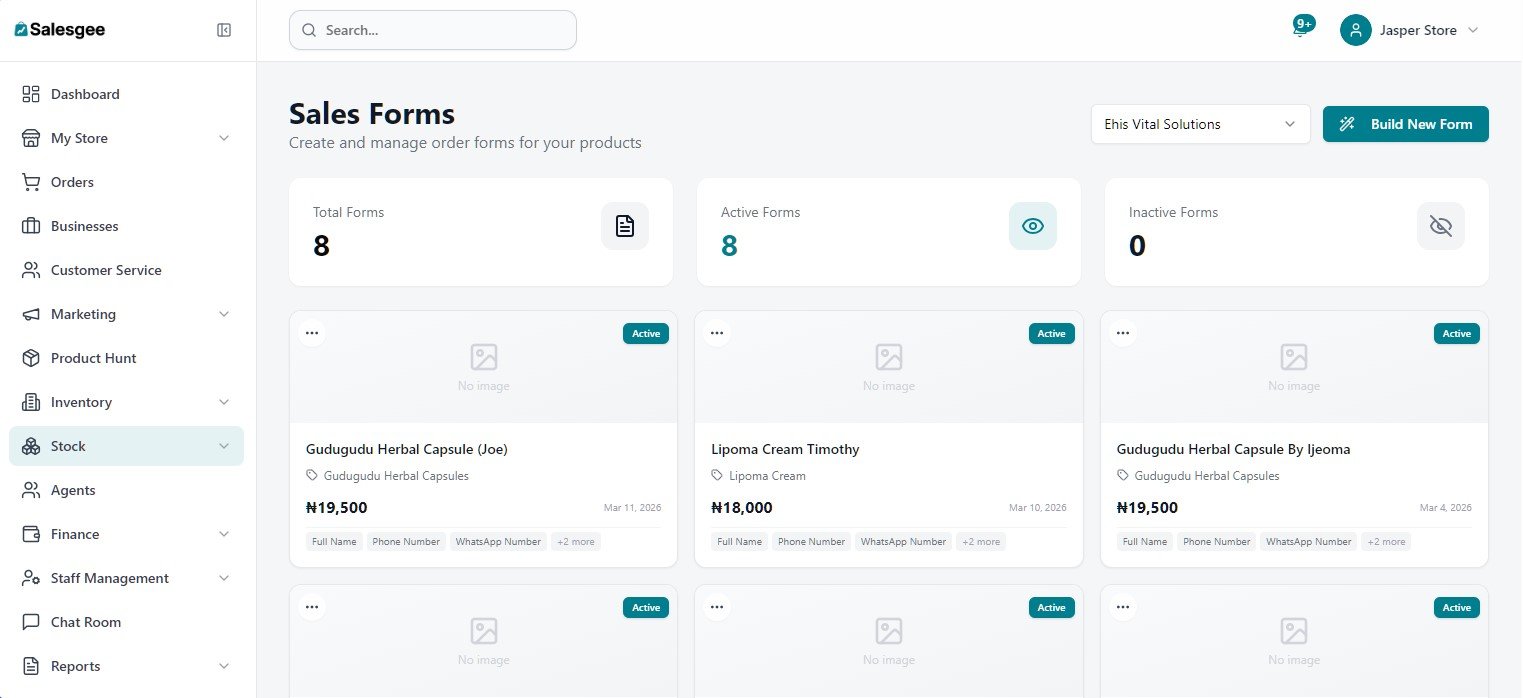Click Gudugudu Herbal Capsule (Joe) image placeholder
Screen dimensions: 1523x698
[x=484, y=366]
